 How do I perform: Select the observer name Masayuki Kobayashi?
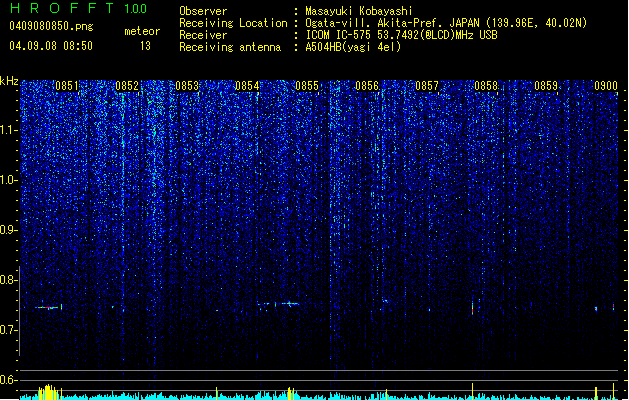point(359,11)
